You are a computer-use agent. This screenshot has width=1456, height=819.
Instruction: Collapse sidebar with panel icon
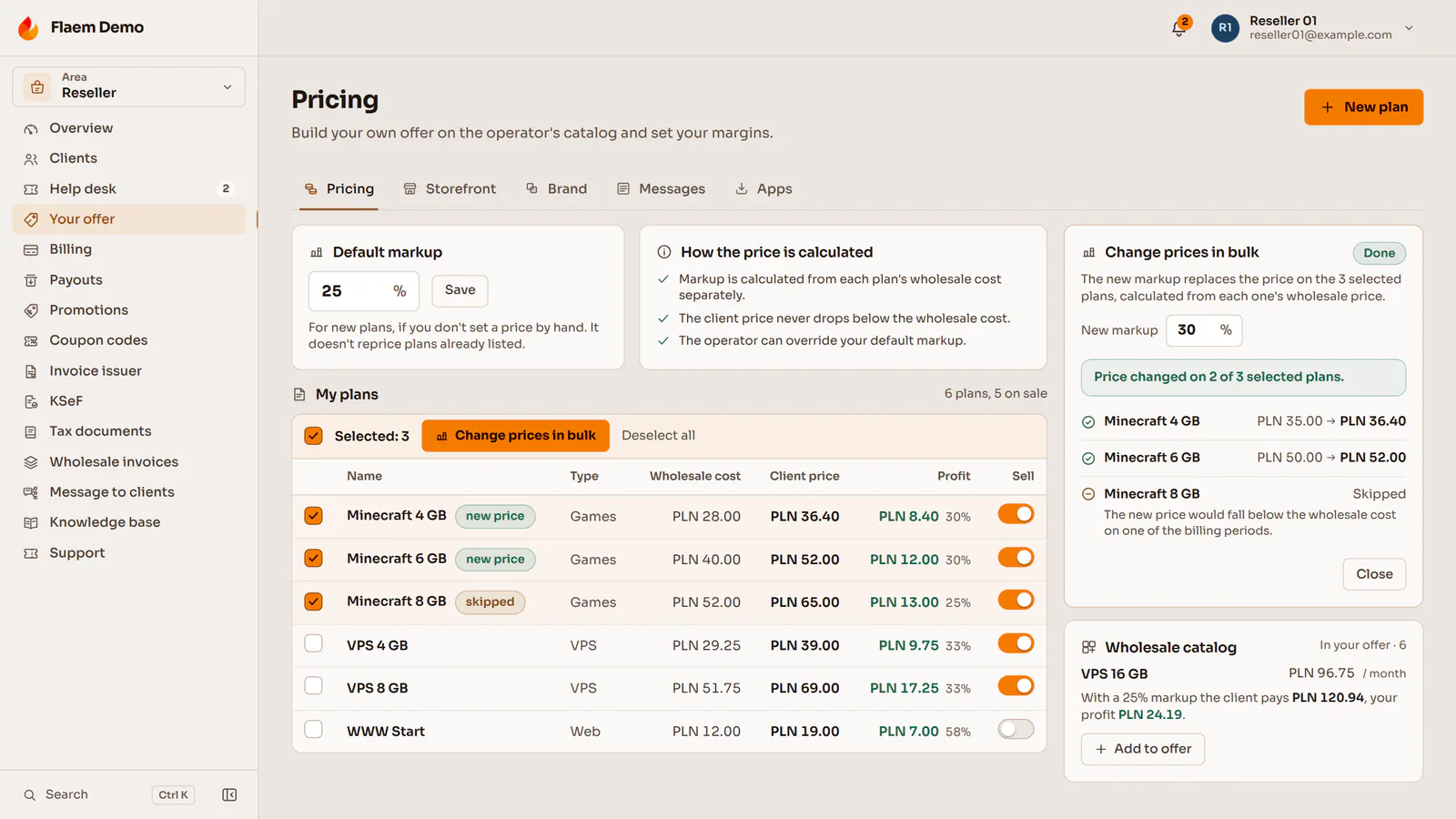(x=229, y=794)
